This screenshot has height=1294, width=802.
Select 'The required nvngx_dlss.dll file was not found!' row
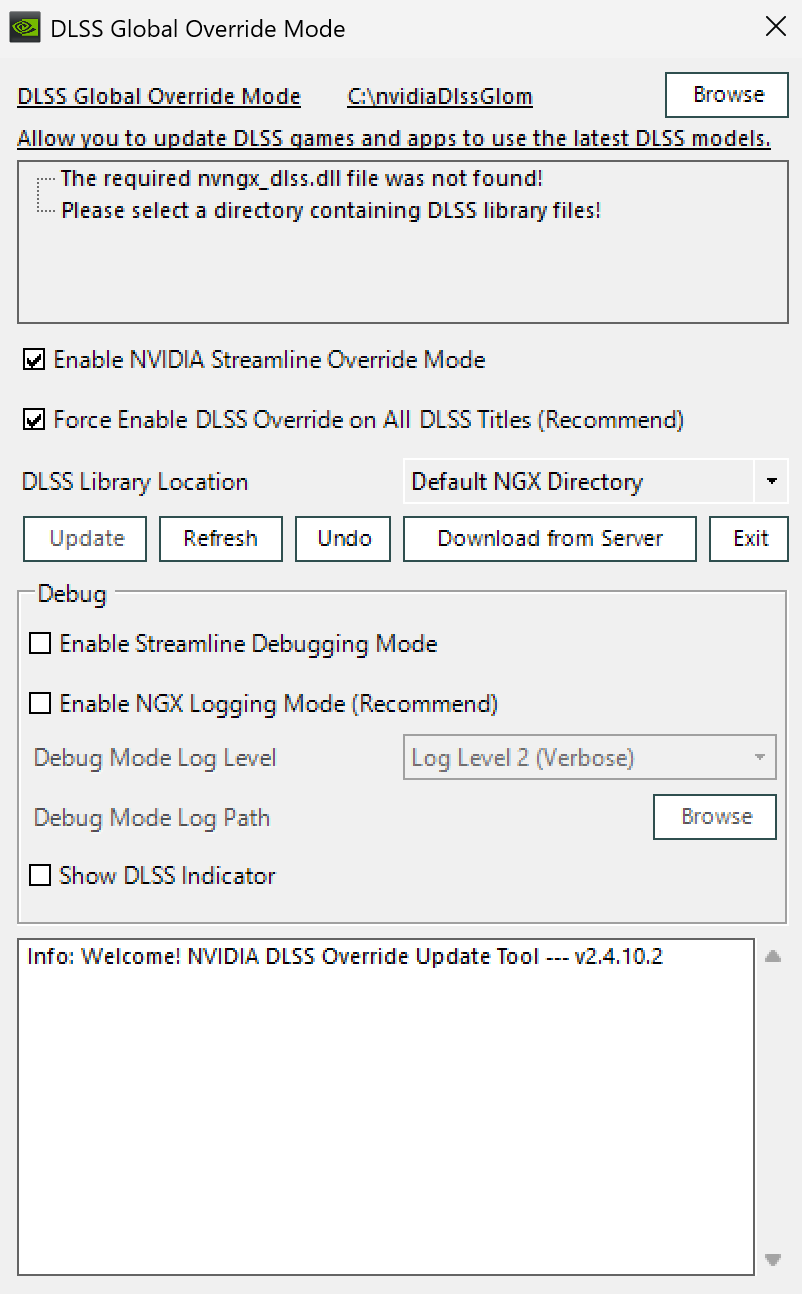[302, 179]
